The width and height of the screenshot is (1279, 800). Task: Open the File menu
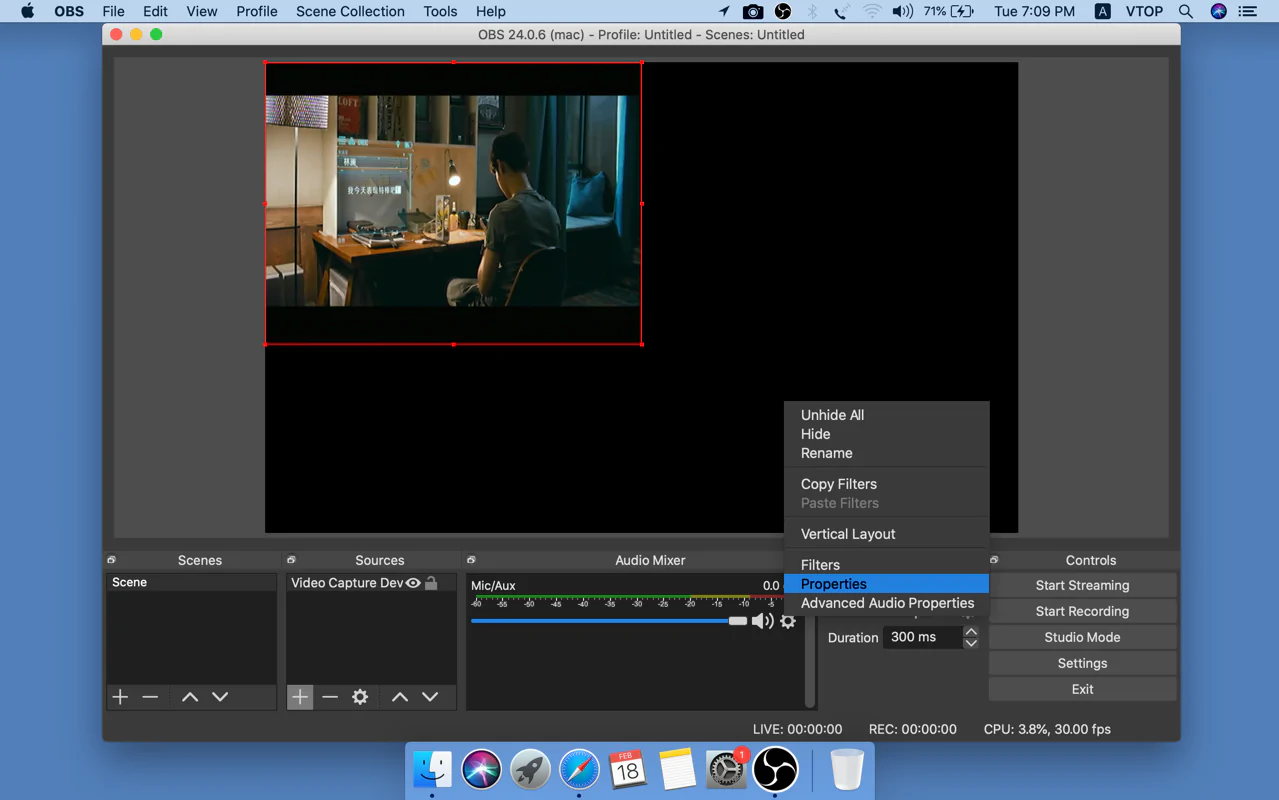(113, 11)
